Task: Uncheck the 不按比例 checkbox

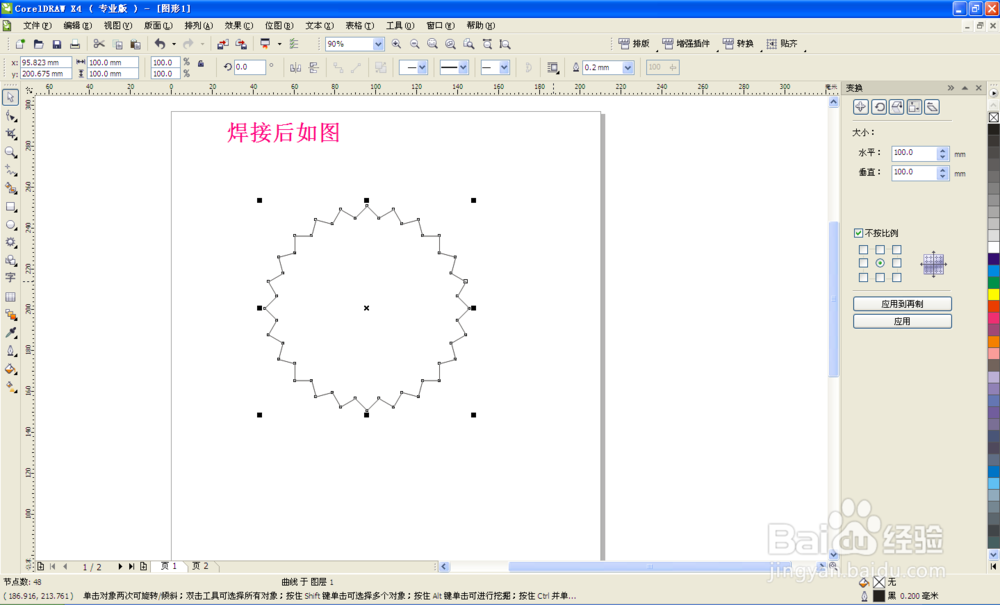Action: point(858,233)
